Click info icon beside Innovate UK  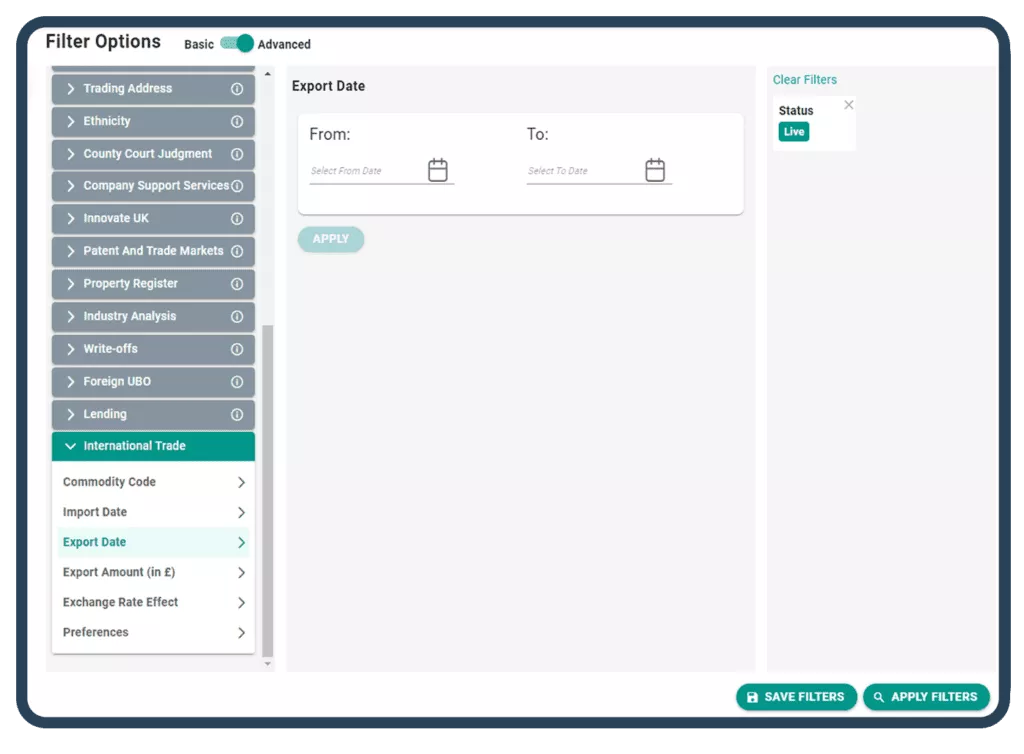237,219
